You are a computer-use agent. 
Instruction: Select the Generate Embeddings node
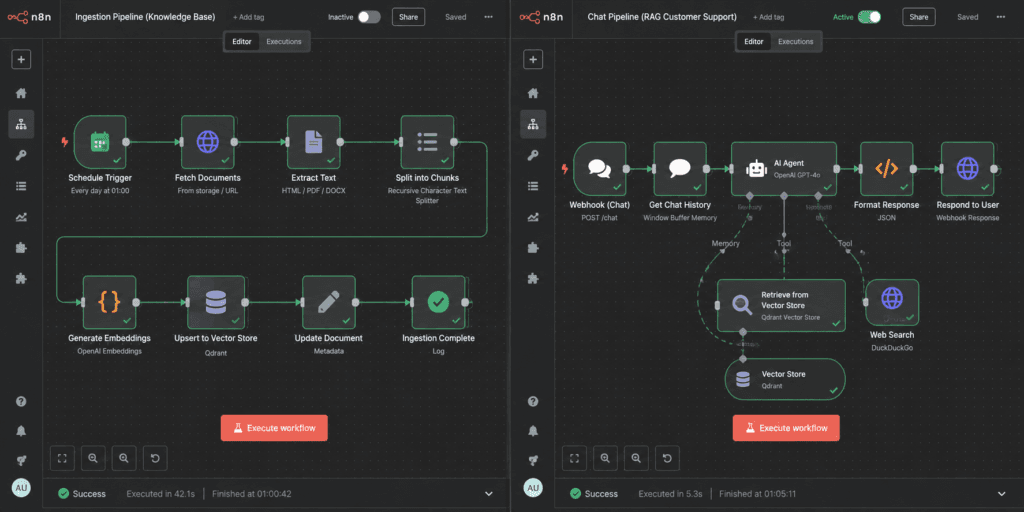(110, 302)
